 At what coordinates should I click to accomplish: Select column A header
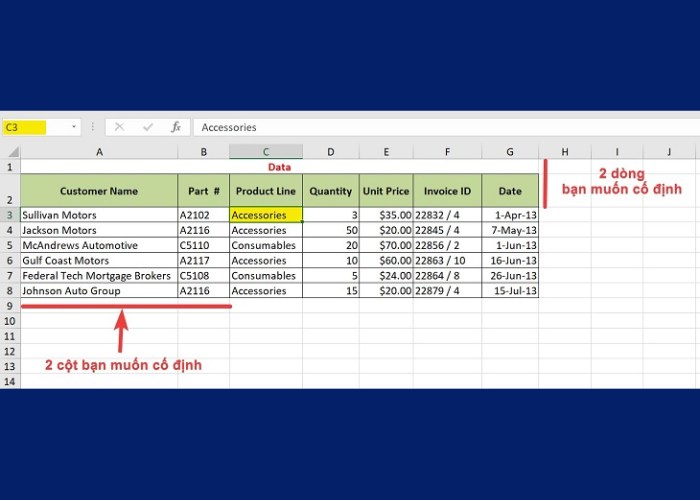pyautogui.click(x=99, y=151)
